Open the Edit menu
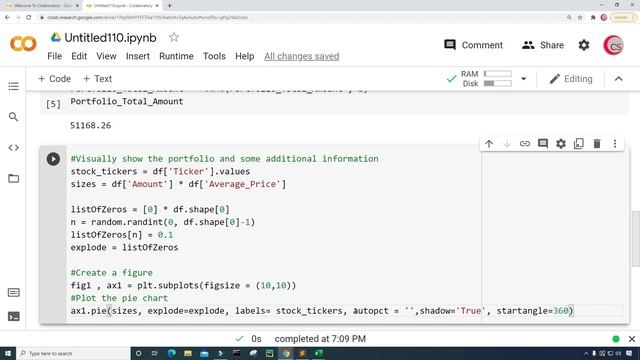The width and height of the screenshot is (640, 360). (79, 56)
